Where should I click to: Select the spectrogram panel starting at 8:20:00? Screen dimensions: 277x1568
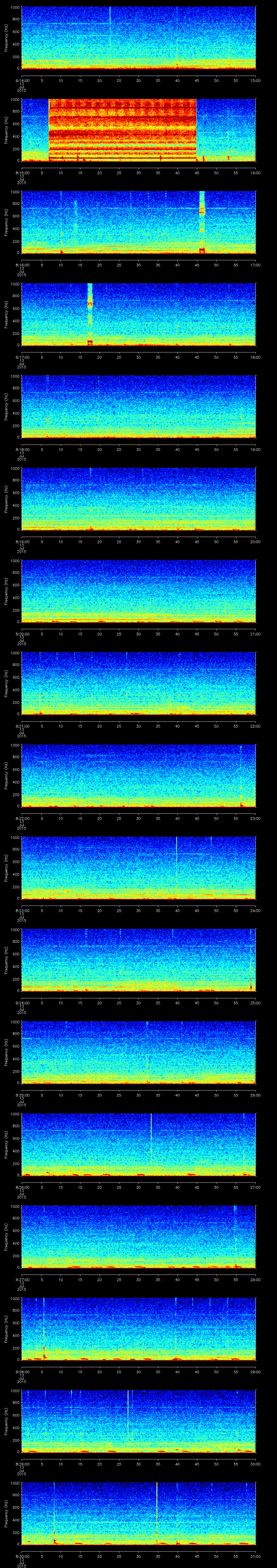coord(139,590)
